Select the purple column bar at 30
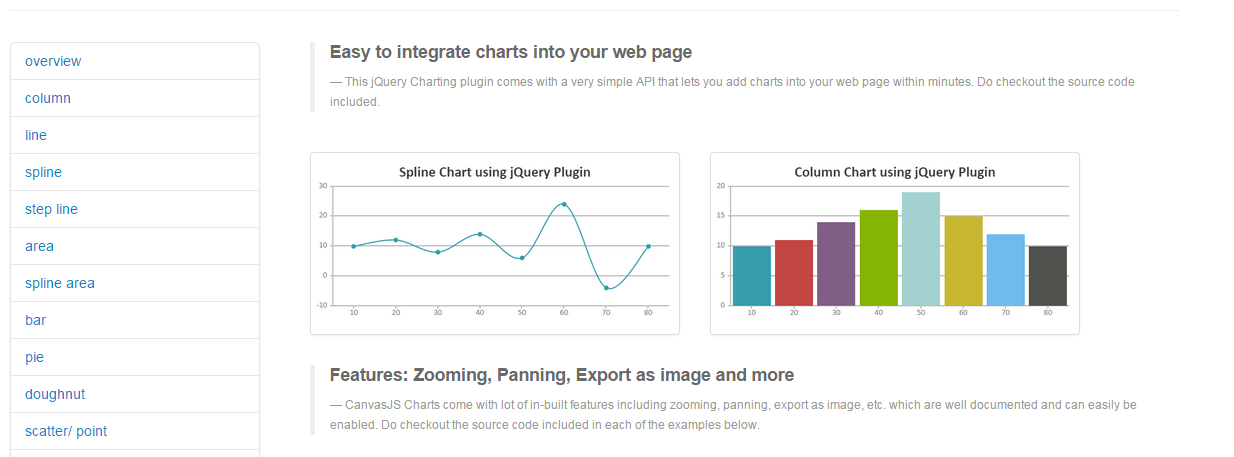The width and height of the screenshot is (1234, 457). pos(836,263)
